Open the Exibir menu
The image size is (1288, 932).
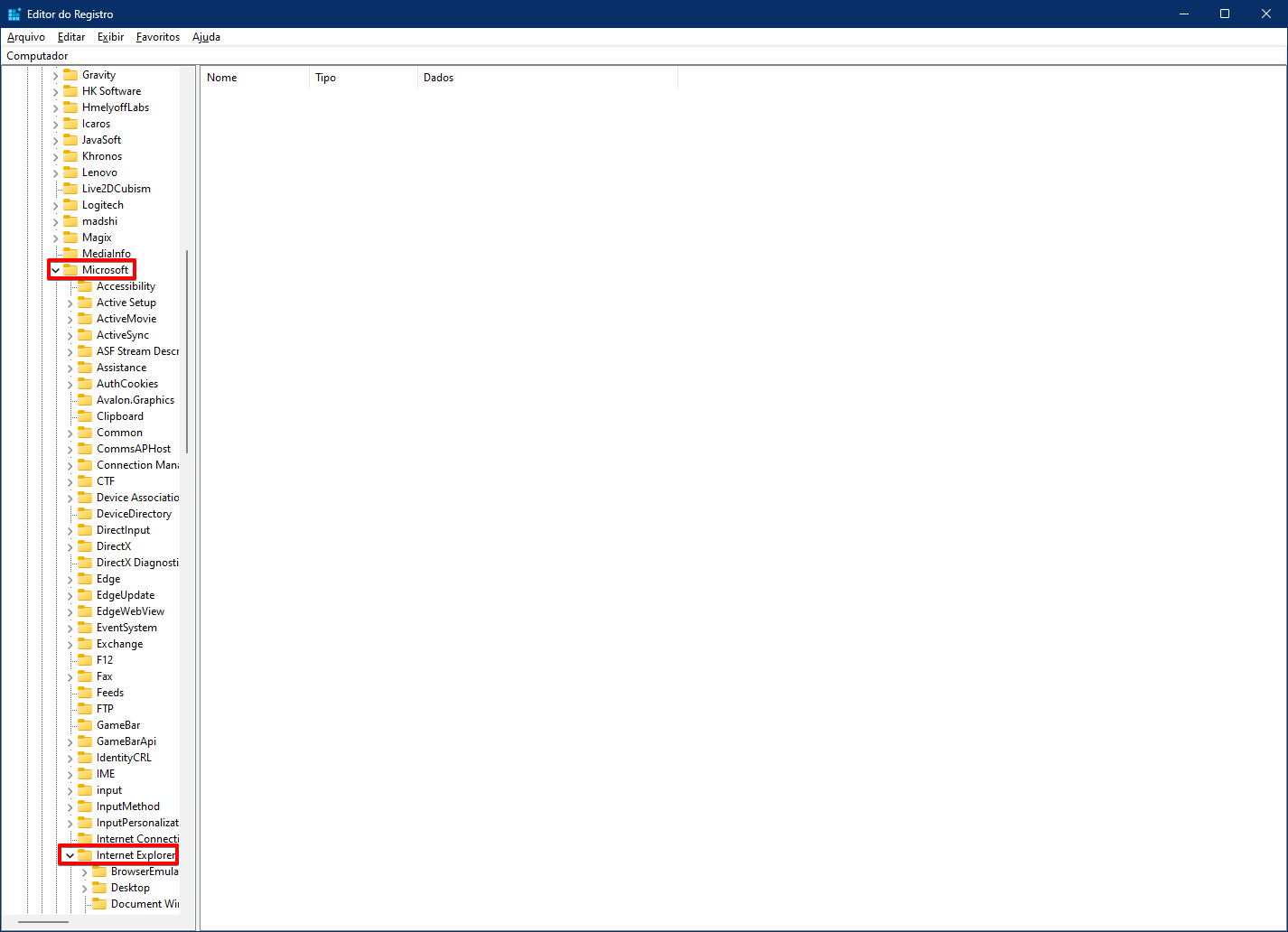point(110,37)
